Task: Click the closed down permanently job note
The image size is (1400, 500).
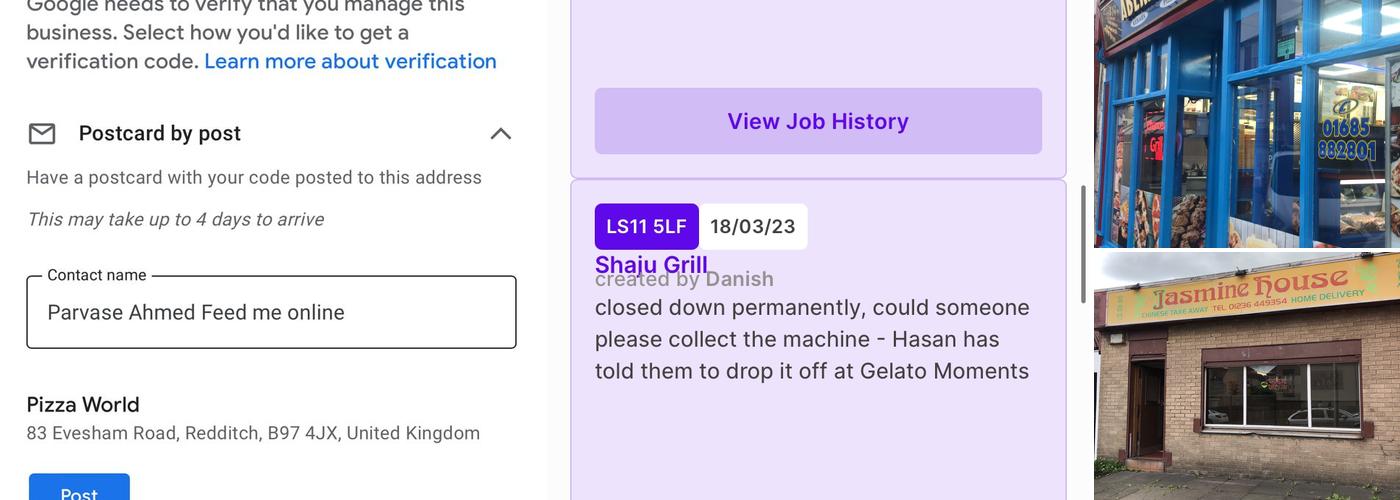Action: pos(812,339)
